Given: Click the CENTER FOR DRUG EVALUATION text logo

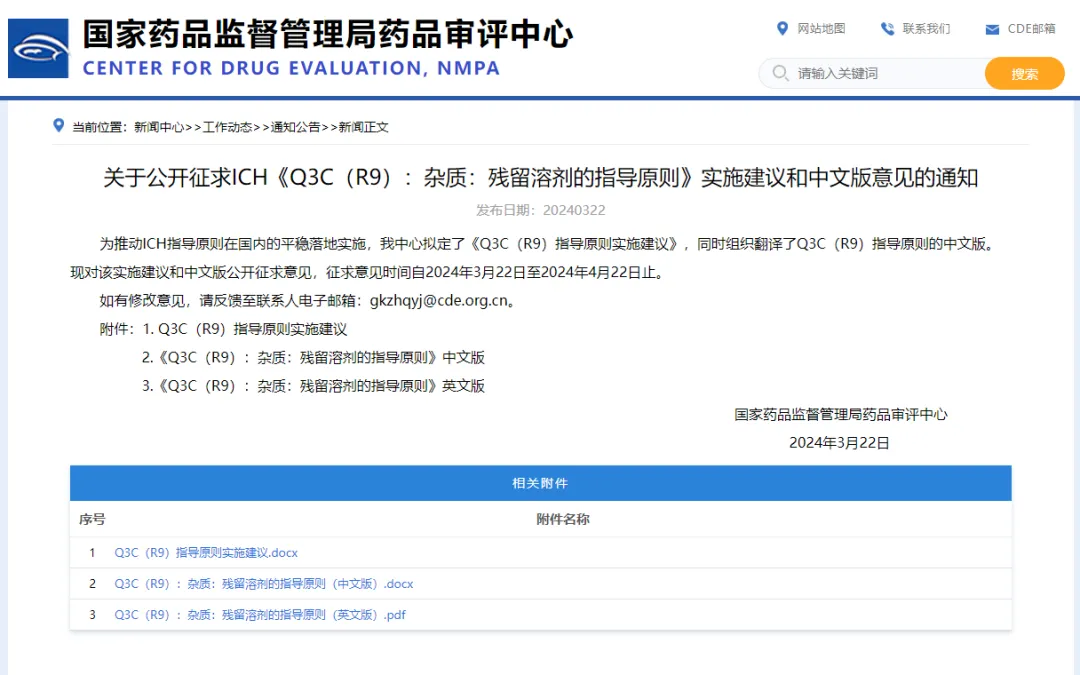Looking at the screenshot, I should 290,68.
